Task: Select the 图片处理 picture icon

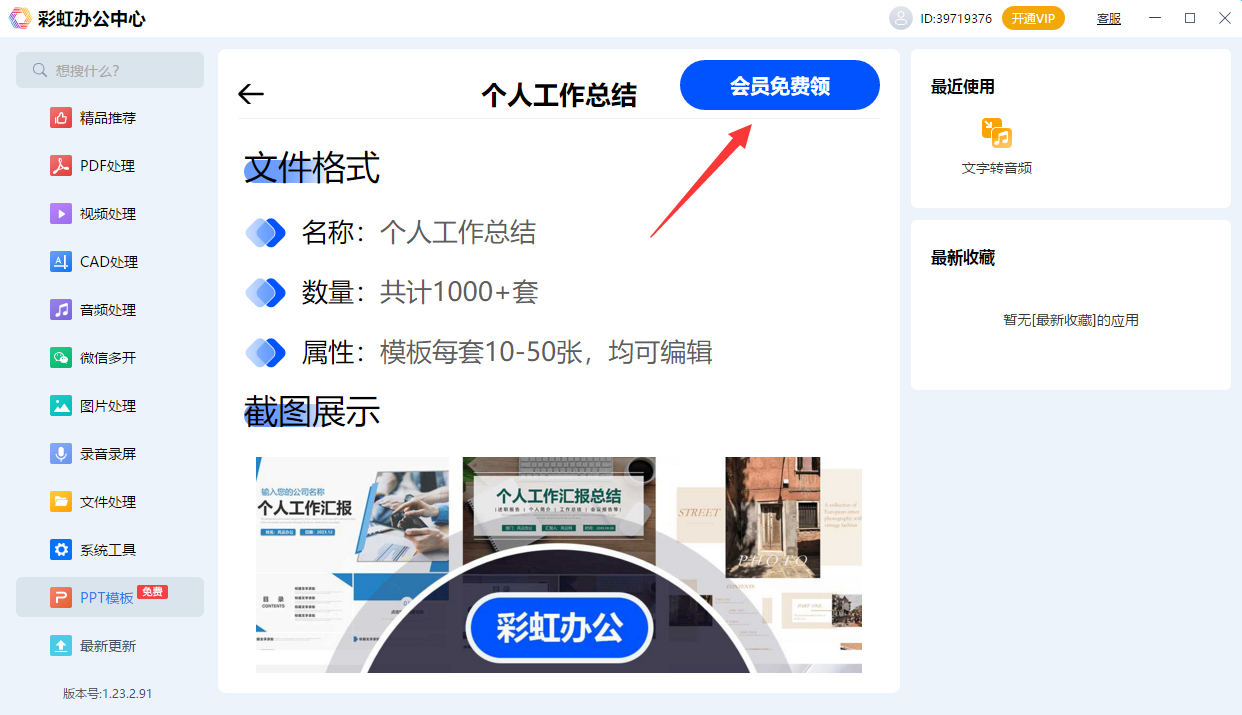Action: (x=61, y=406)
